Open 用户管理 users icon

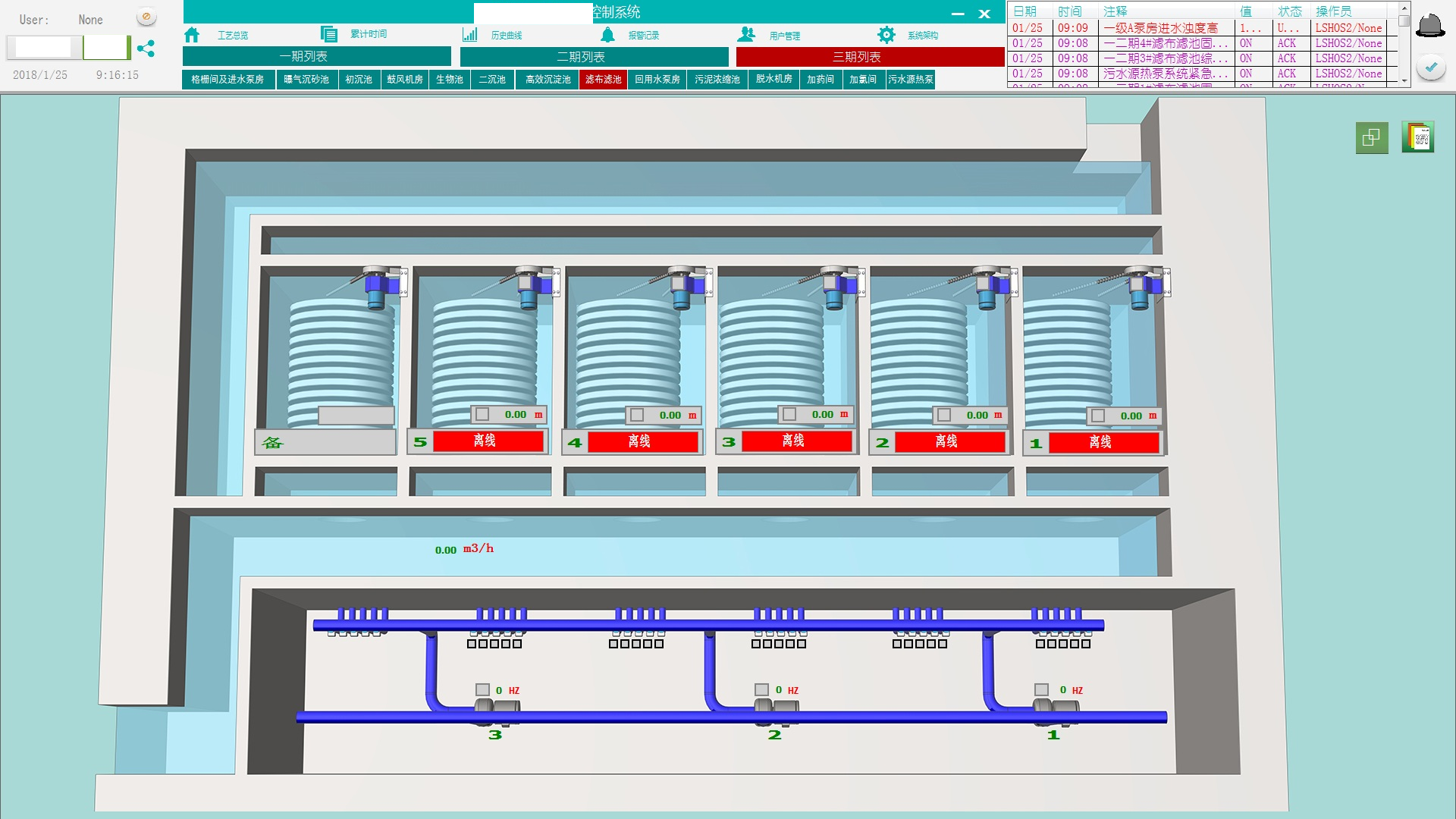pos(746,35)
